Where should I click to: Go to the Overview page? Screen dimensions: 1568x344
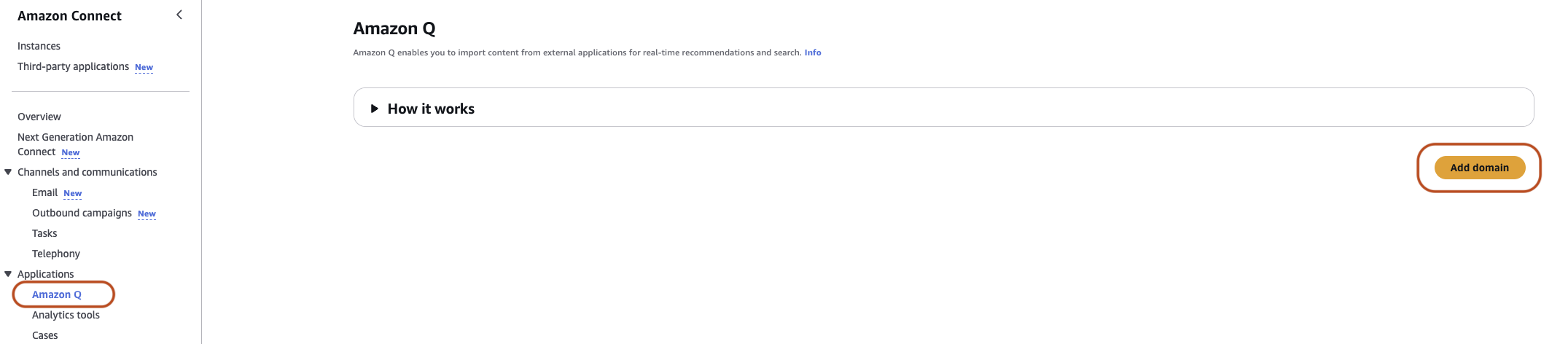39,117
